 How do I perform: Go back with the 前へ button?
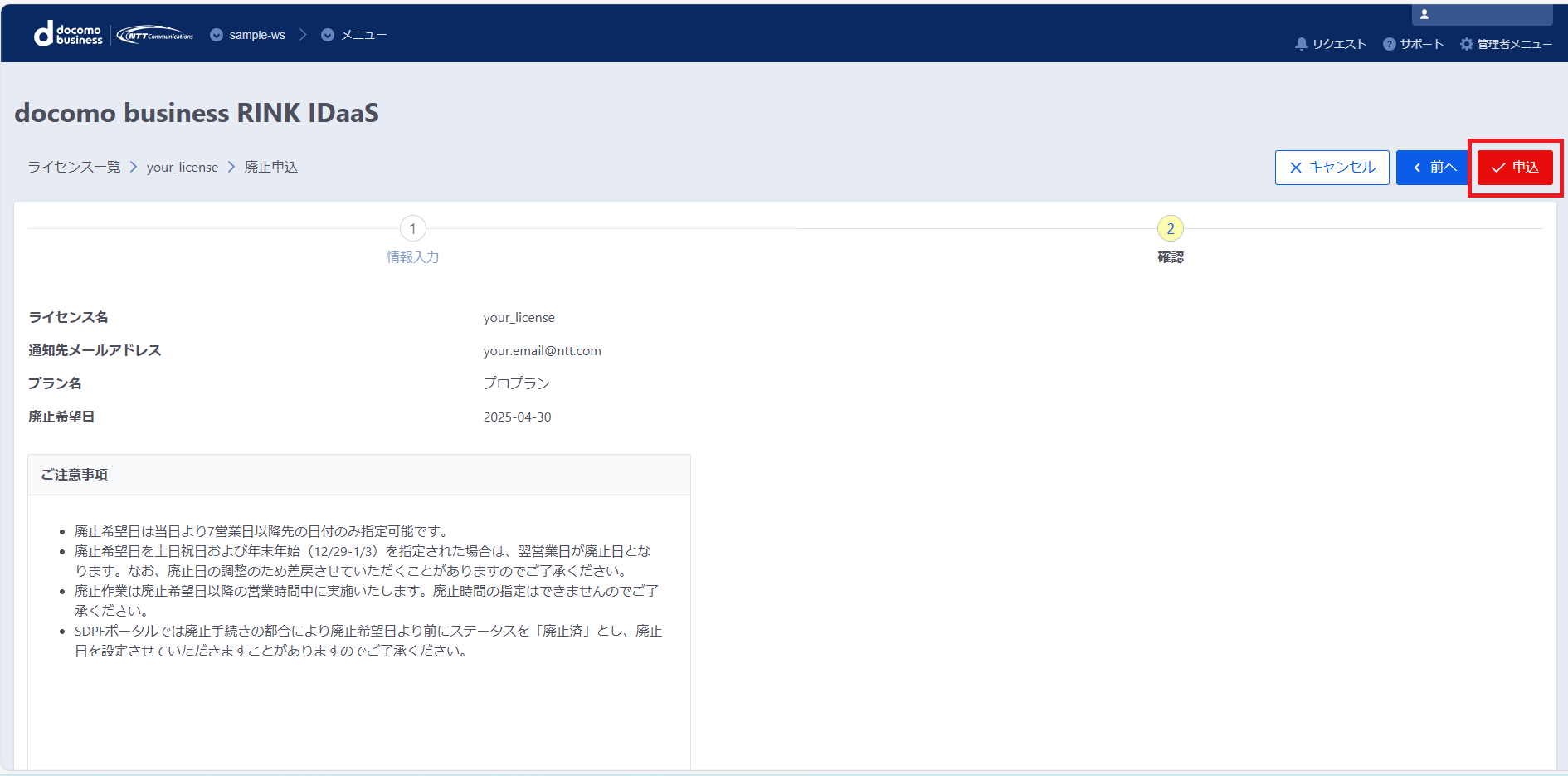pos(1434,168)
